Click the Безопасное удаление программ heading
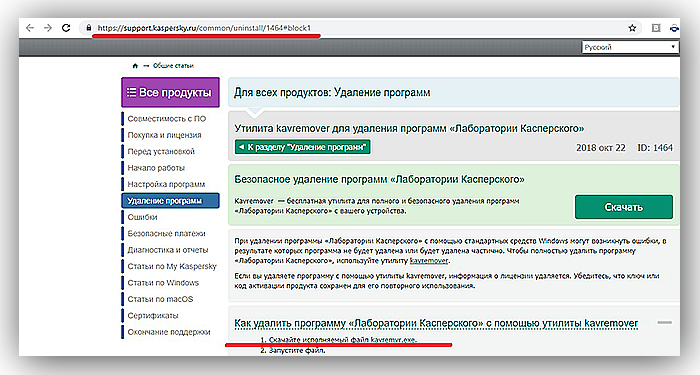700x375 pixels. (x=379, y=179)
